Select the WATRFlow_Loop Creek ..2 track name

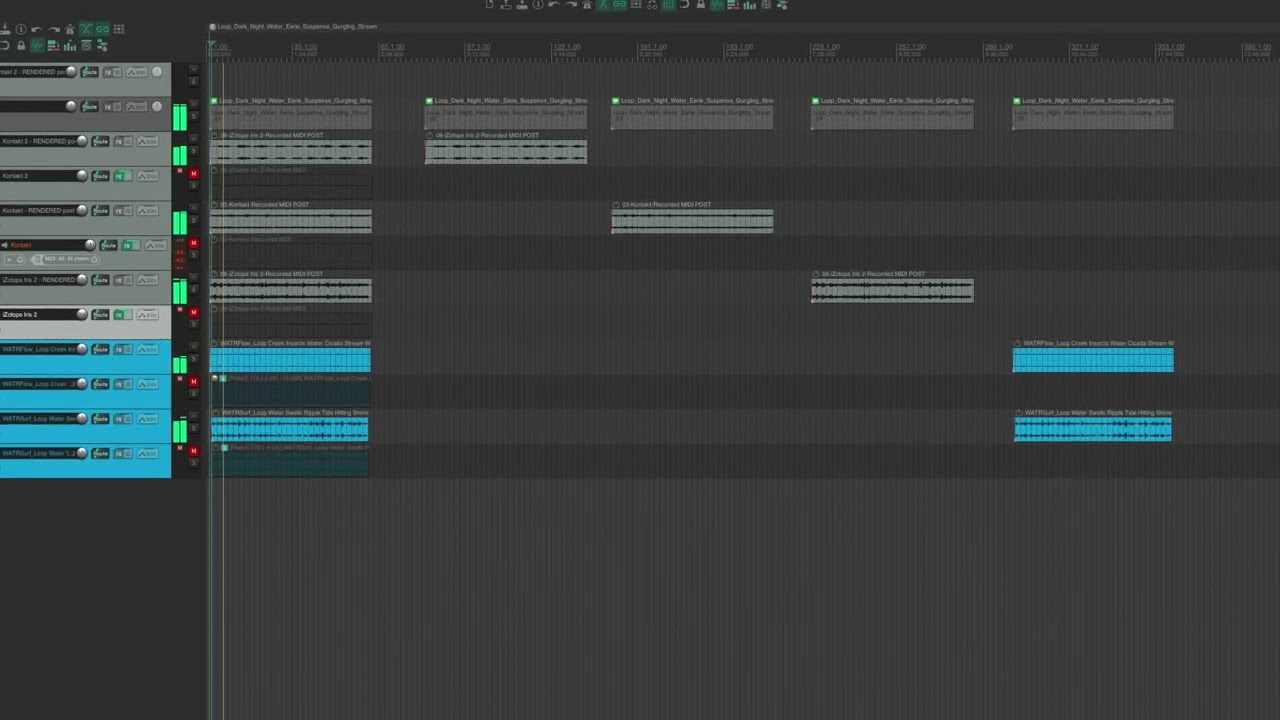39,384
